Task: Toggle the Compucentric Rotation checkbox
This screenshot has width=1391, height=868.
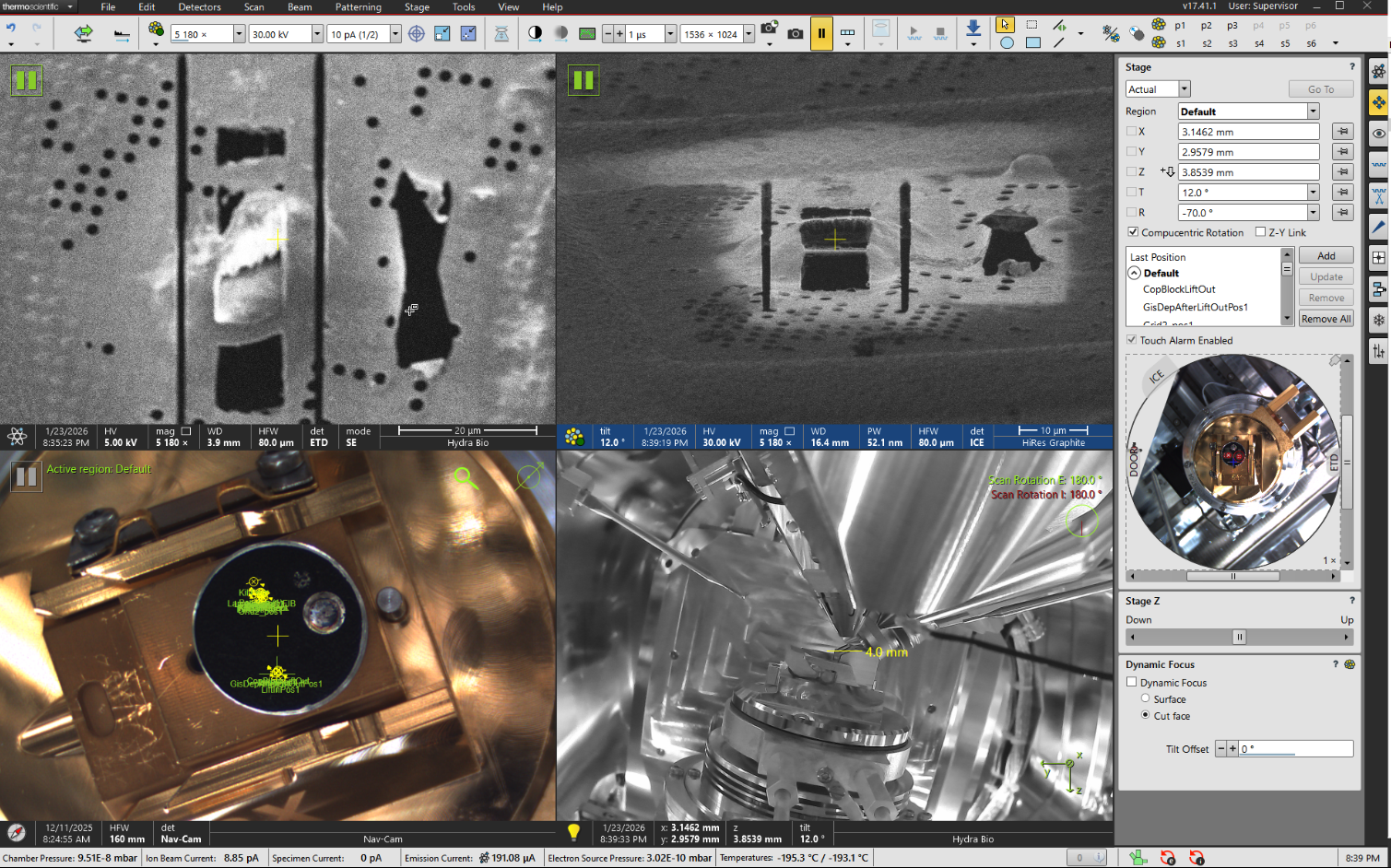Action: (1133, 232)
